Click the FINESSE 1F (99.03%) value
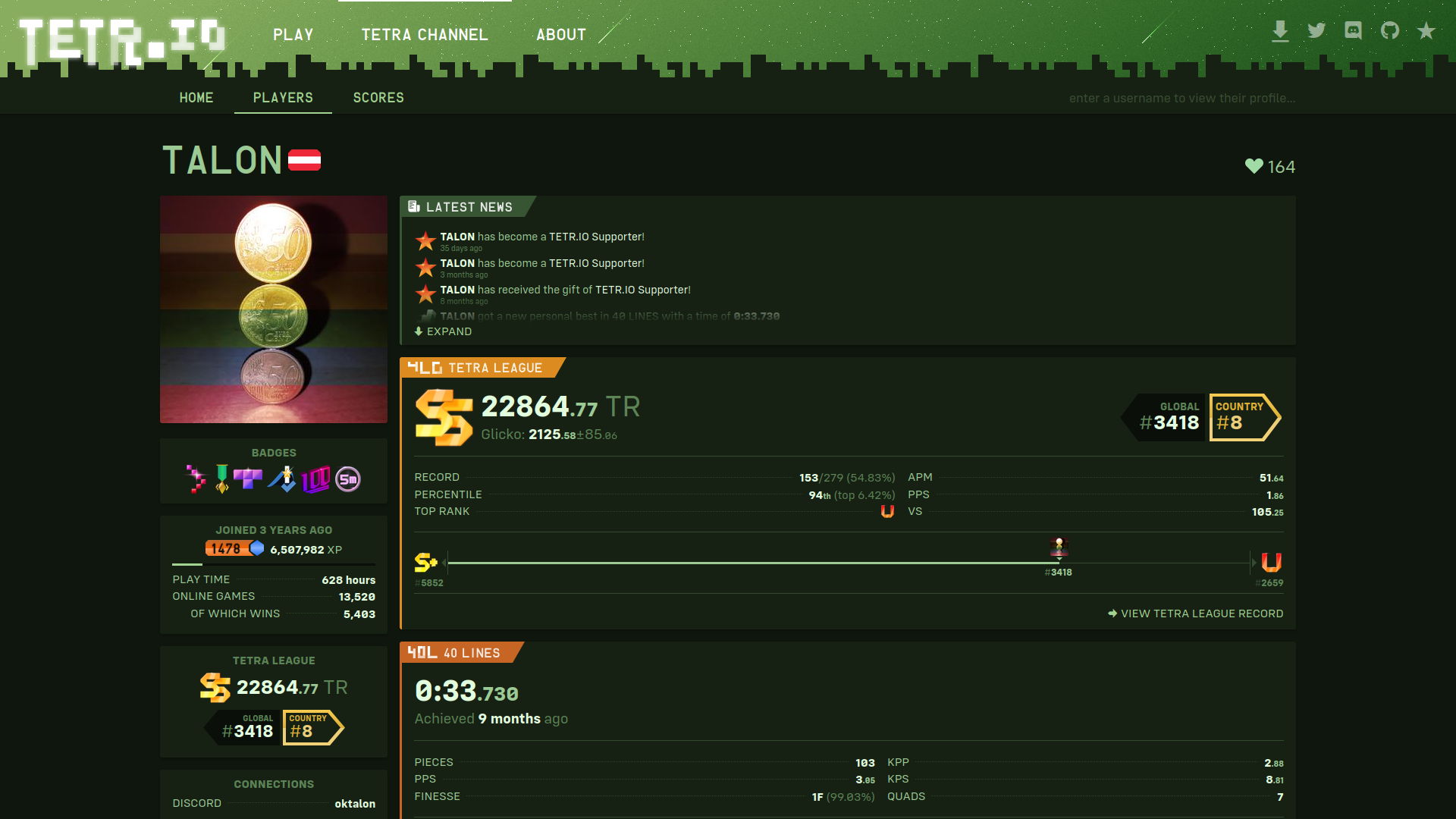The height and width of the screenshot is (819, 1456). tap(843, 797)
